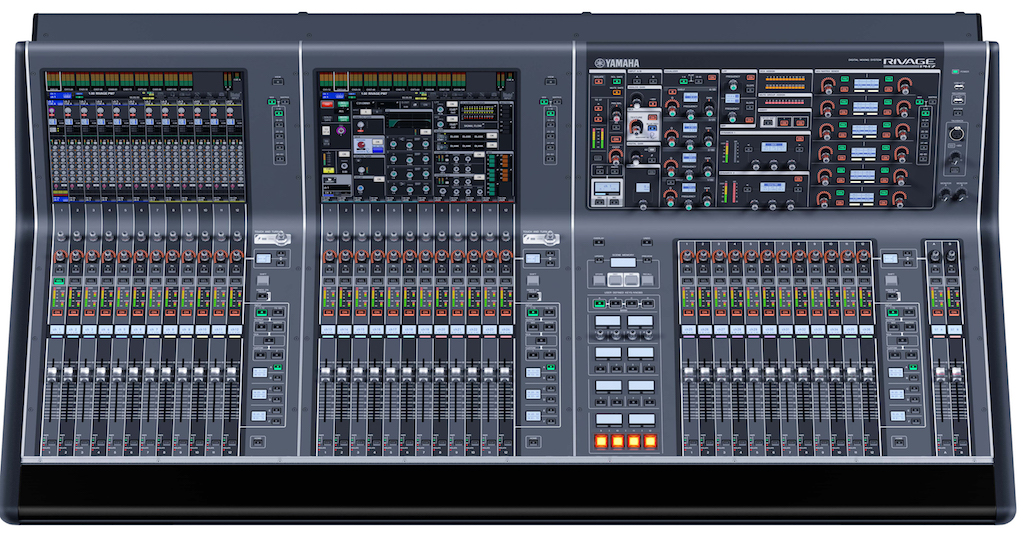Click the monitor A level knob at right edge

(945, 195)
